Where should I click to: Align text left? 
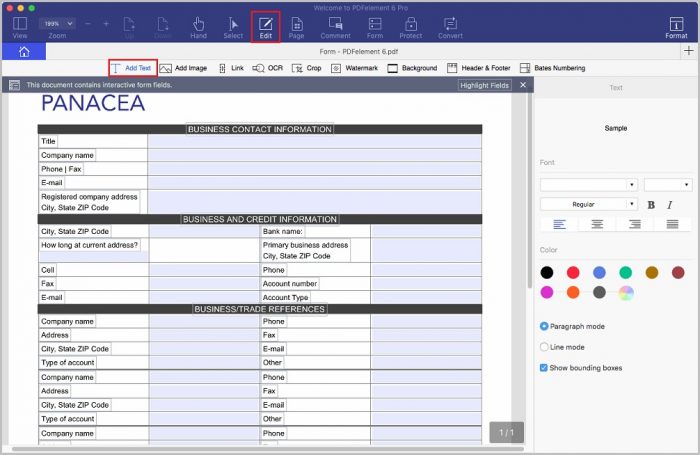559,224
